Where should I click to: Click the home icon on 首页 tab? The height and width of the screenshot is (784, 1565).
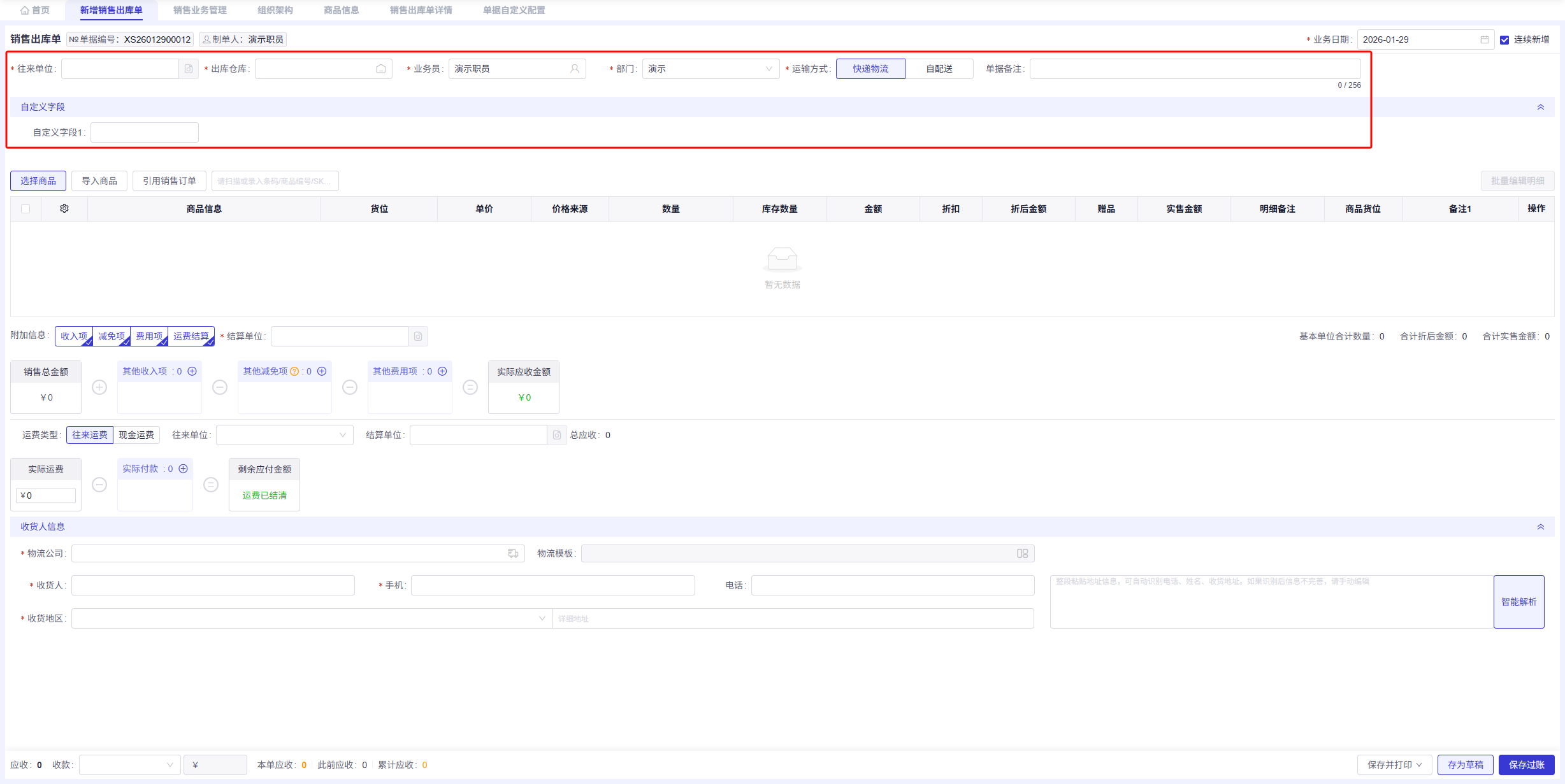pos(25,10)
